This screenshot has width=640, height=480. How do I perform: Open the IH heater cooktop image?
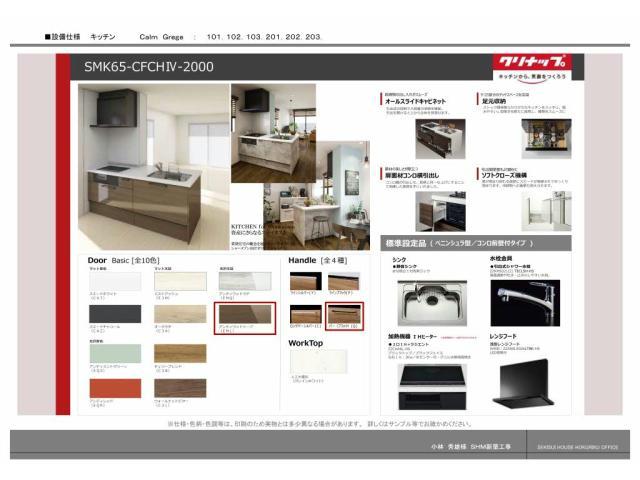[x=428, y=387]
